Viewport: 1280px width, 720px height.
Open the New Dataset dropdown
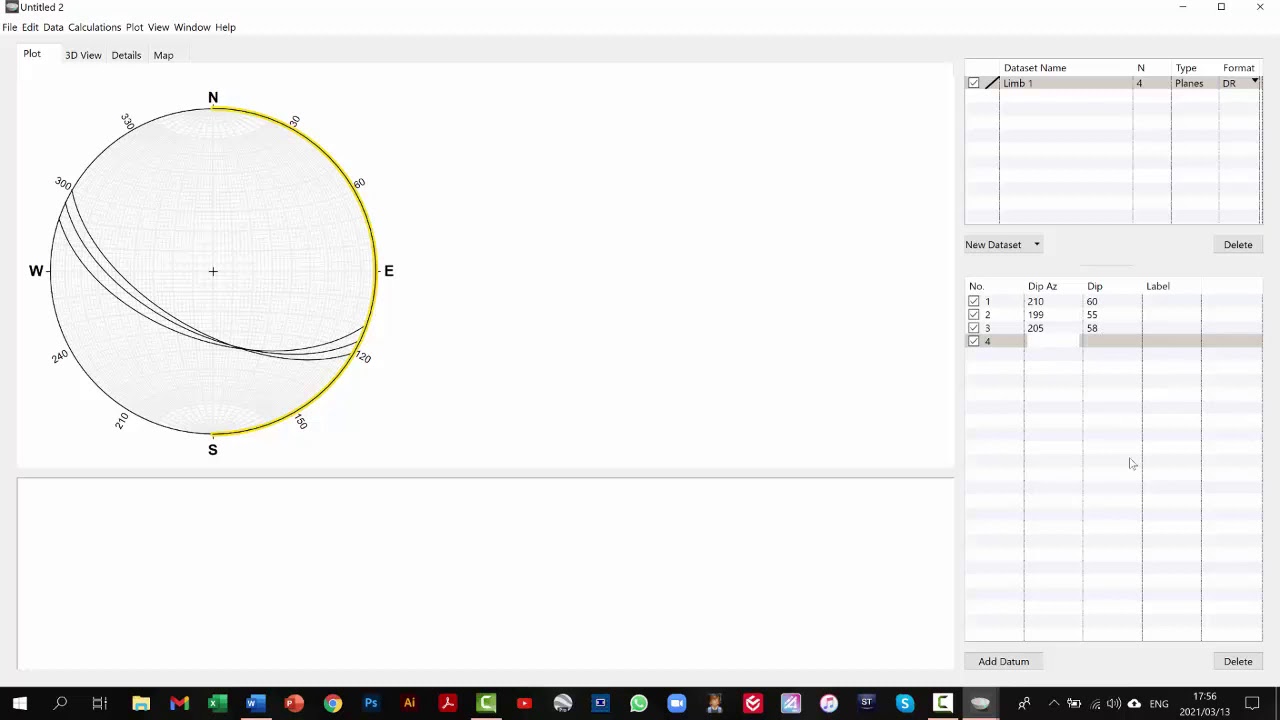[x=1002, y=245]
